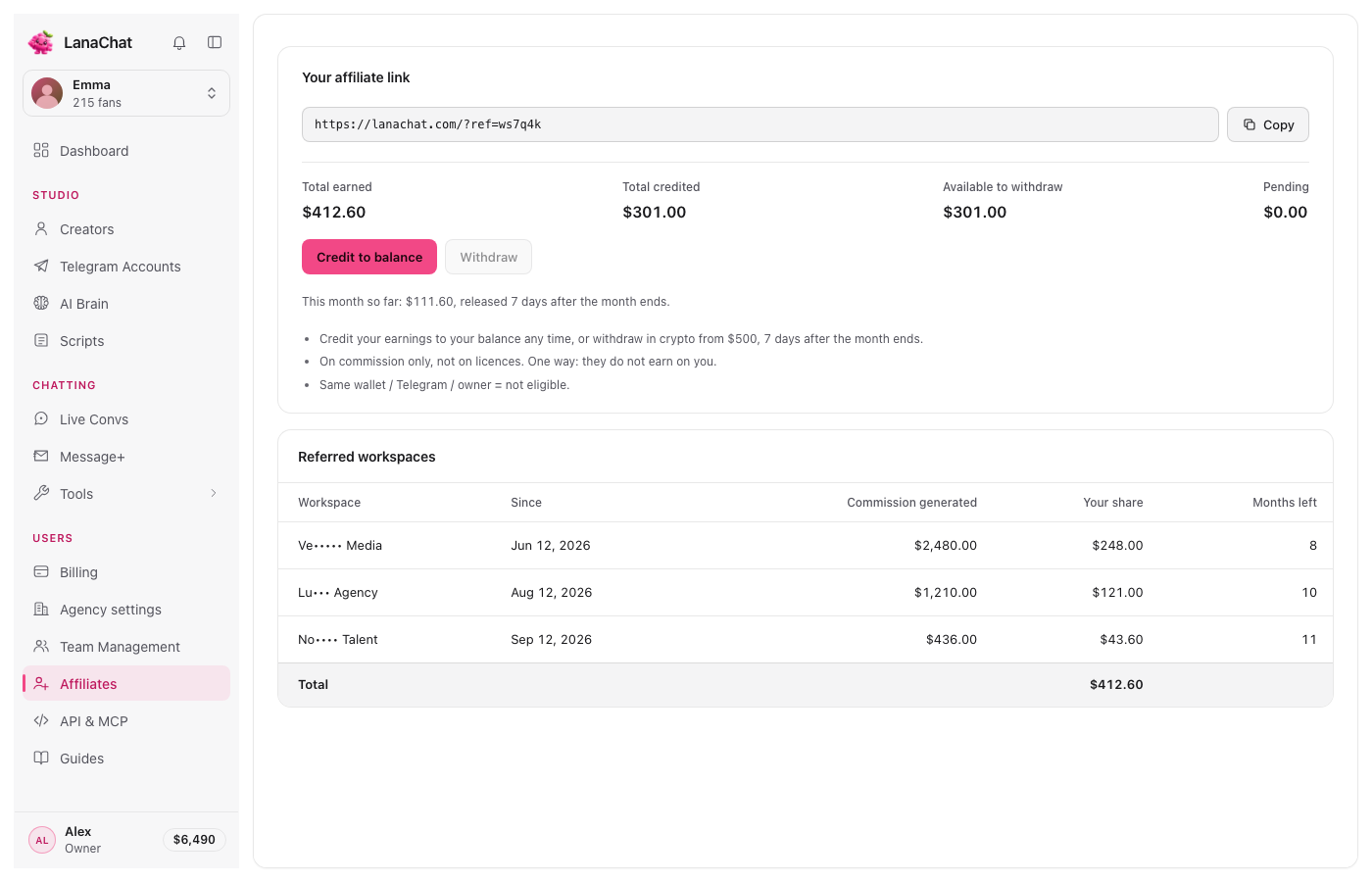
Task: Click the Guides book icon
Action: tap(41, 758)
